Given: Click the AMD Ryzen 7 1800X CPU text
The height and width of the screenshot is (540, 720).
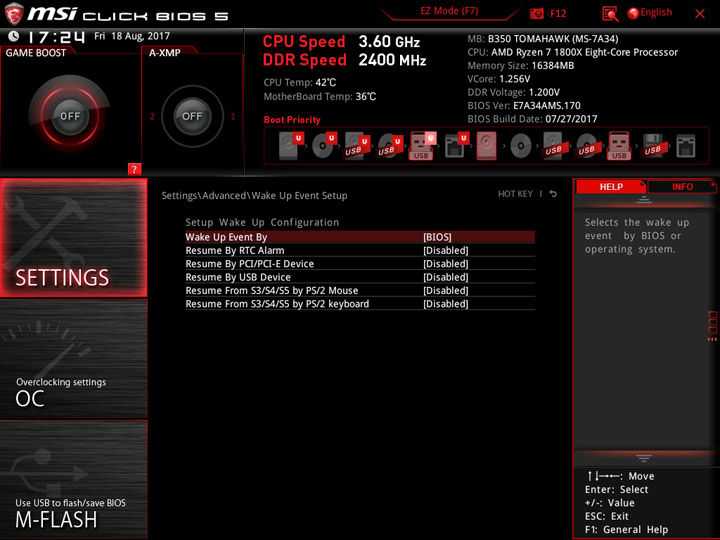Looking at the screenshot, I should [x=573, y=52].
